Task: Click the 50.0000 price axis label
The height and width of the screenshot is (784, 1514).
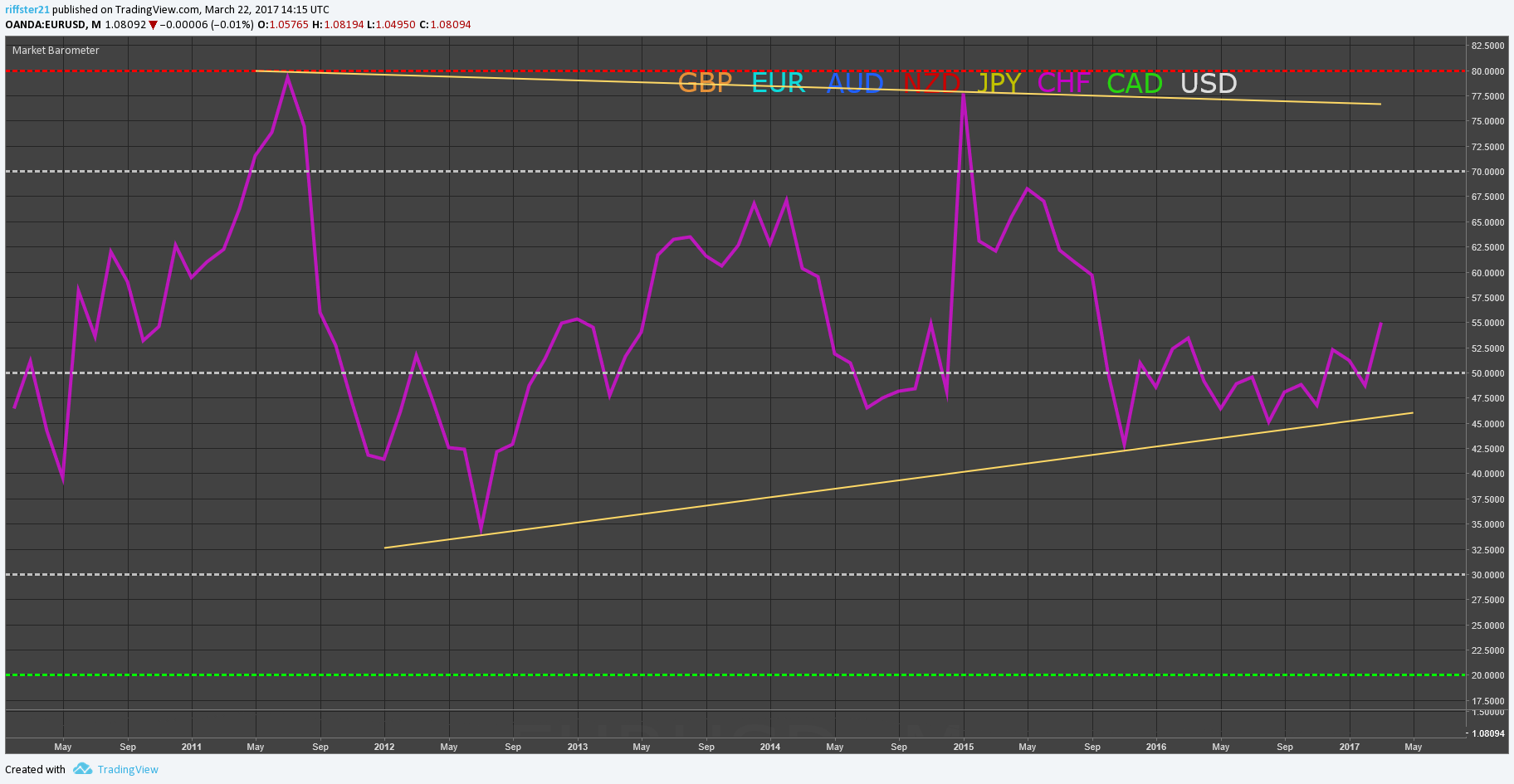Action: (x=1487, y=373)
